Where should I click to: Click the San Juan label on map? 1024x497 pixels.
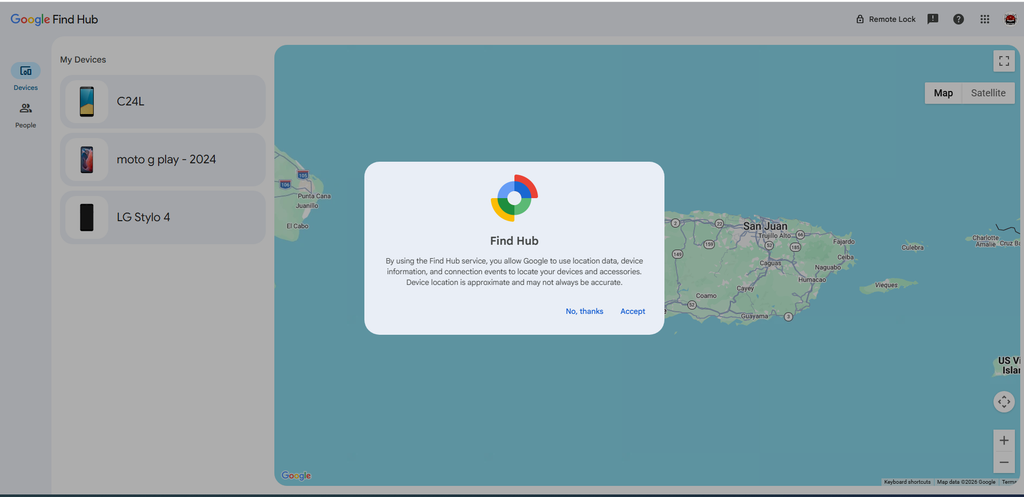click(x=765, y=226)
